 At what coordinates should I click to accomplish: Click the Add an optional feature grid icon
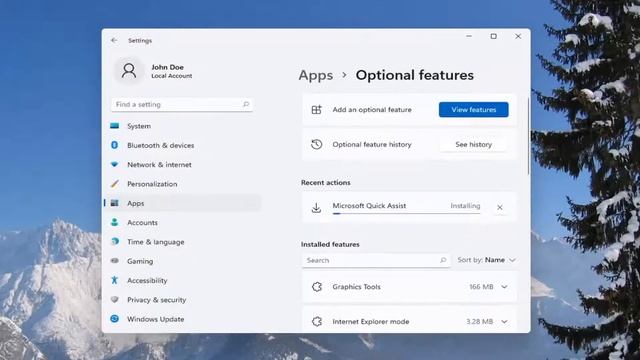point(317,109)
